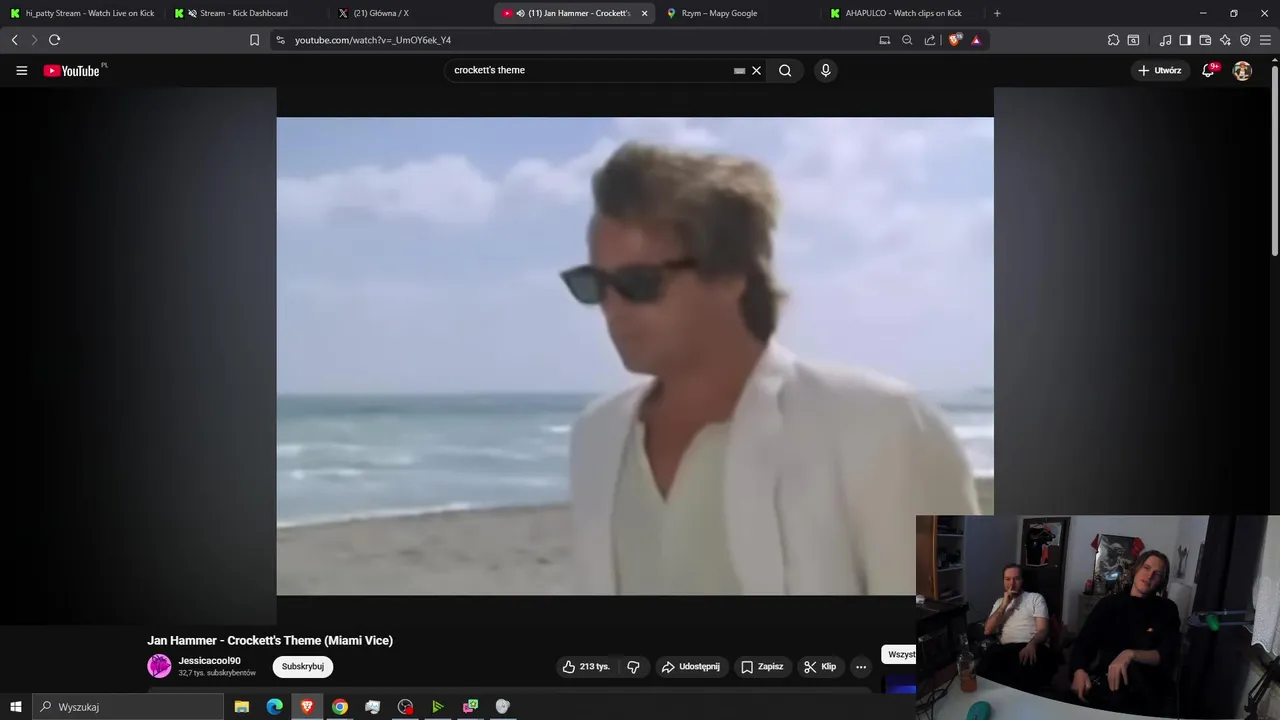Toggle the browser sidebar panel
This screenshot has width=1280, height=720.
click(x=1185, y=40)
